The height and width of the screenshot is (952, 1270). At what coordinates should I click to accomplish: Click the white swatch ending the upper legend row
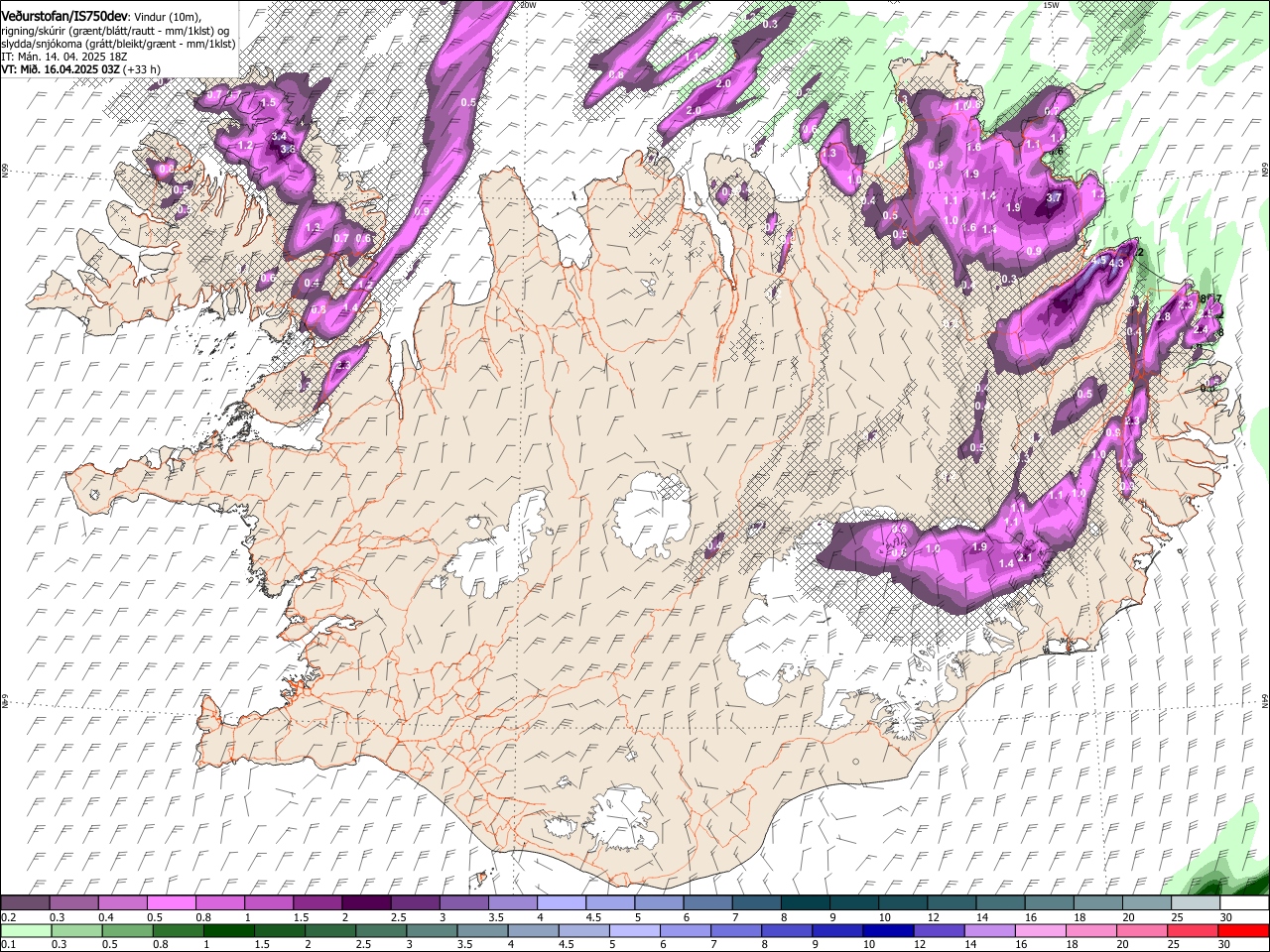click(1244, 902)
